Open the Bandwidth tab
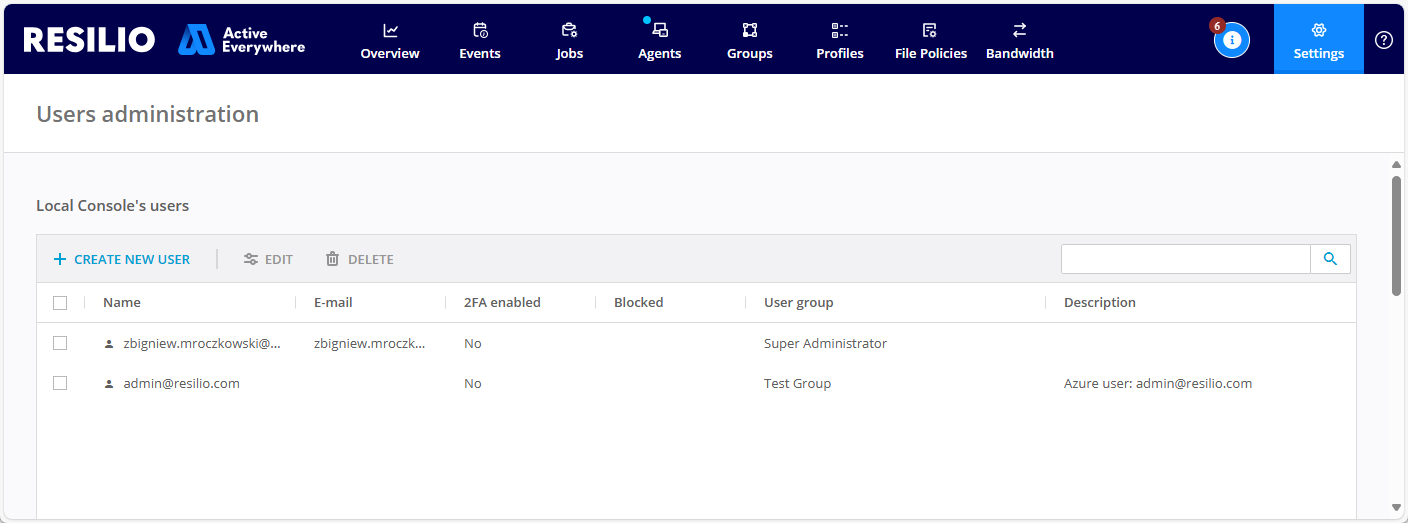 [1020, 41]
